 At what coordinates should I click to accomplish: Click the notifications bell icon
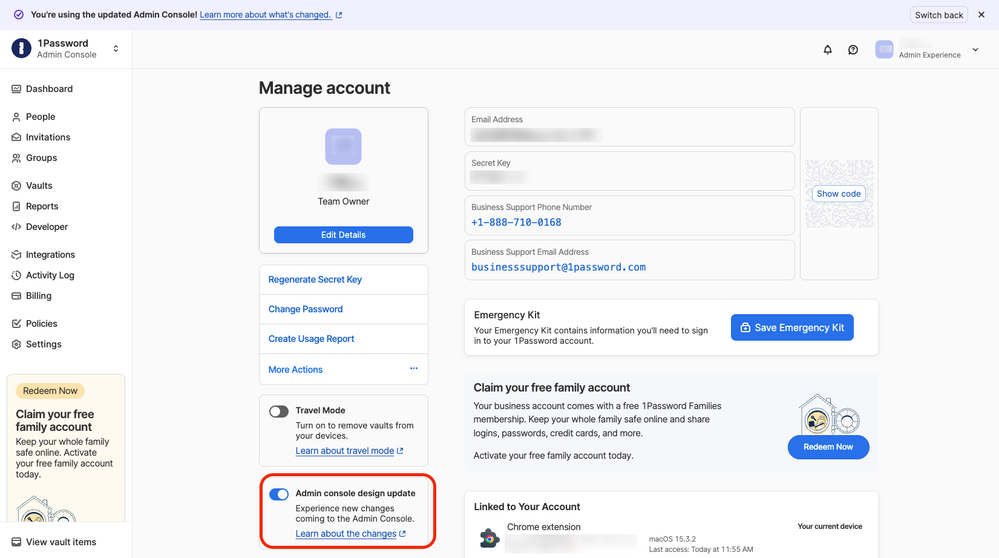827,50
